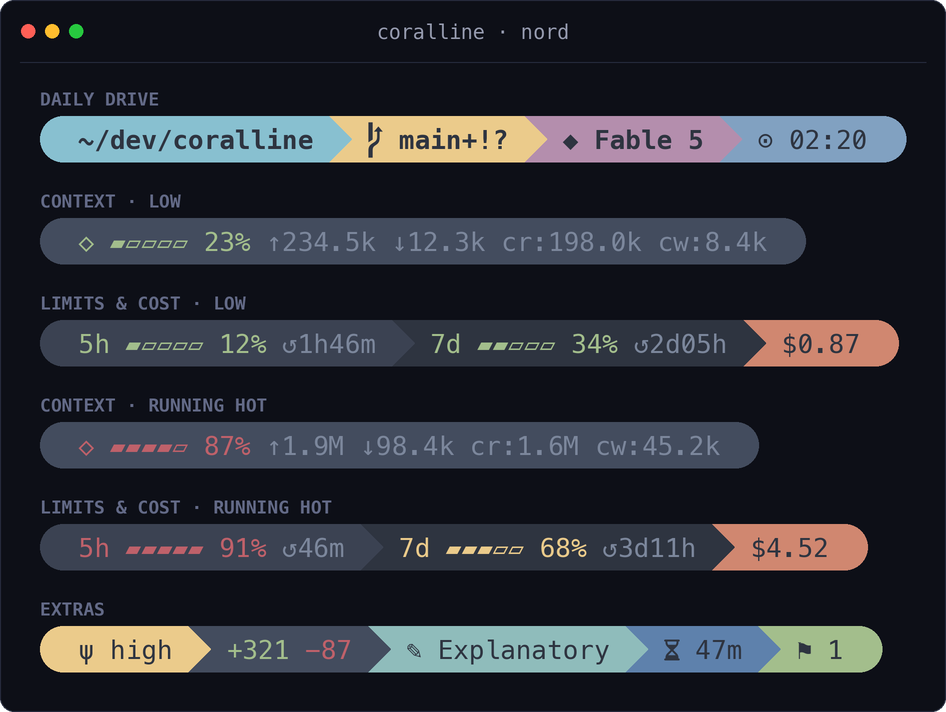The width and height of the screenshot is (946, 712).
Task: Click the green 12% five-hour limit bar
Action: click(164, 346)
